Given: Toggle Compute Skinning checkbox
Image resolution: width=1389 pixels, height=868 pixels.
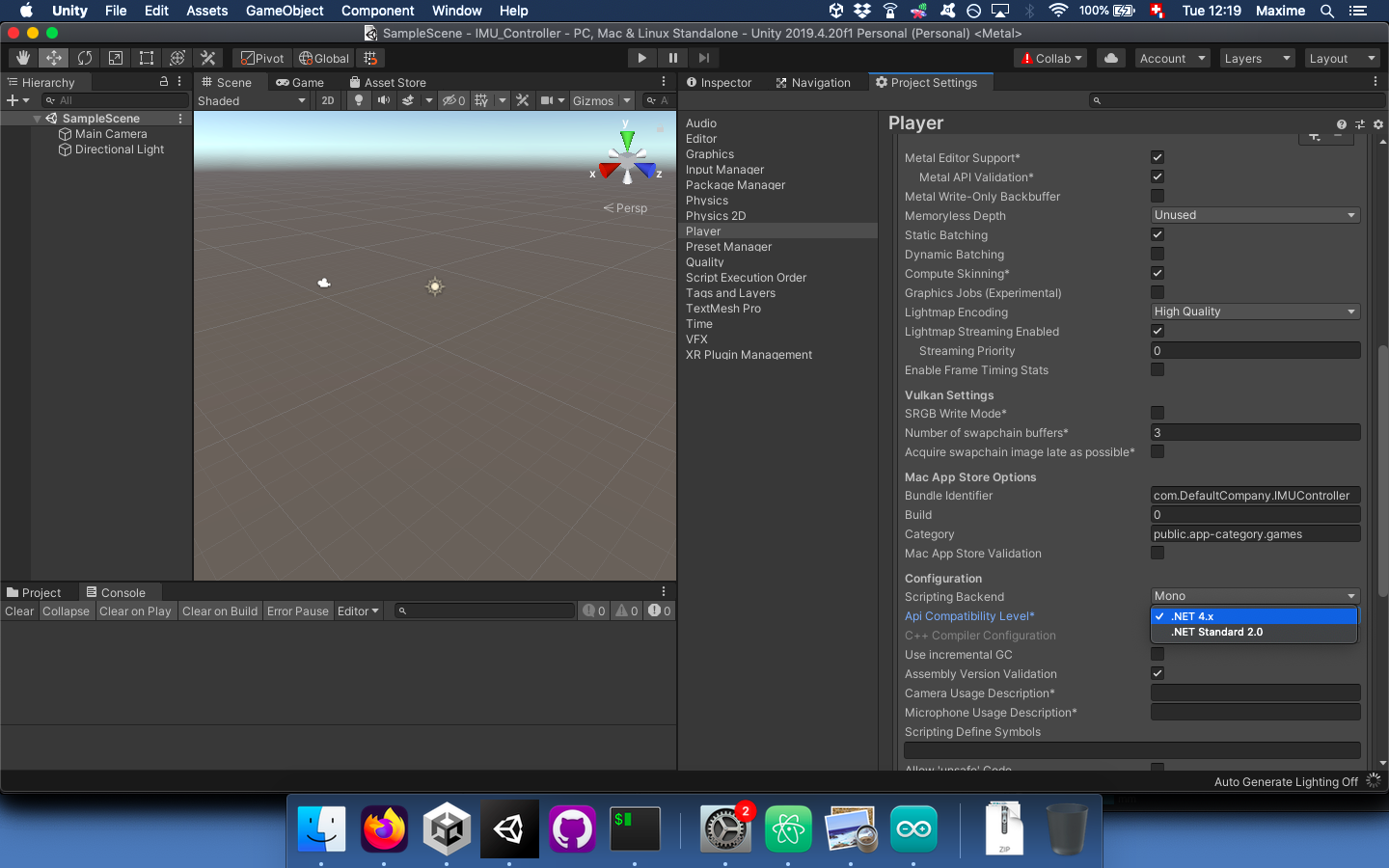Looking at the screenshot, I should click(1157, 273).
